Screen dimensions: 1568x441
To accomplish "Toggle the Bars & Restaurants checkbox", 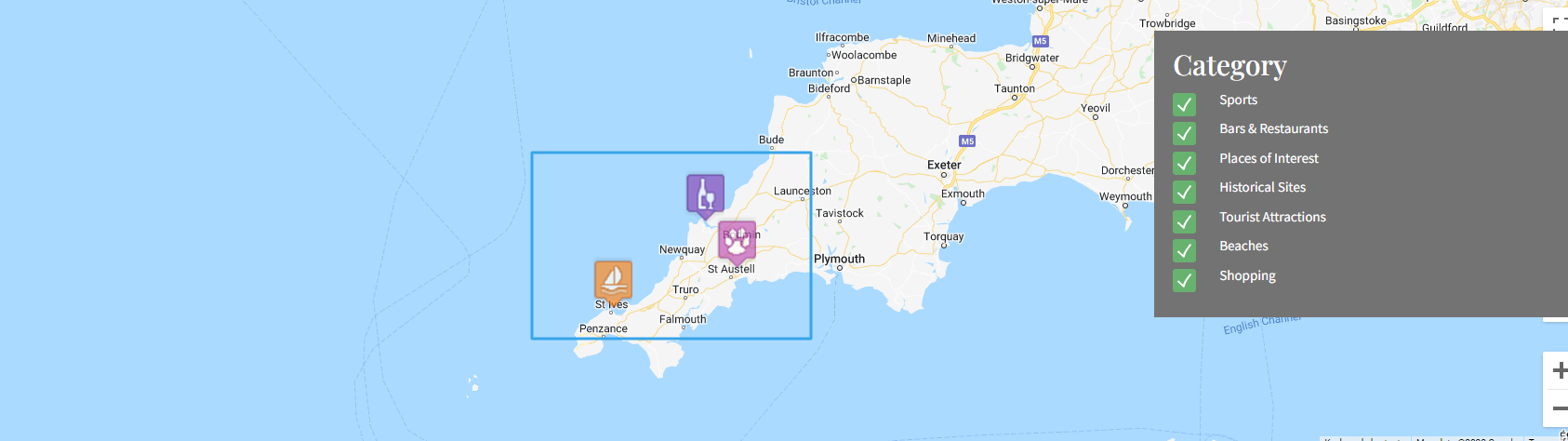I will 1184,133.
